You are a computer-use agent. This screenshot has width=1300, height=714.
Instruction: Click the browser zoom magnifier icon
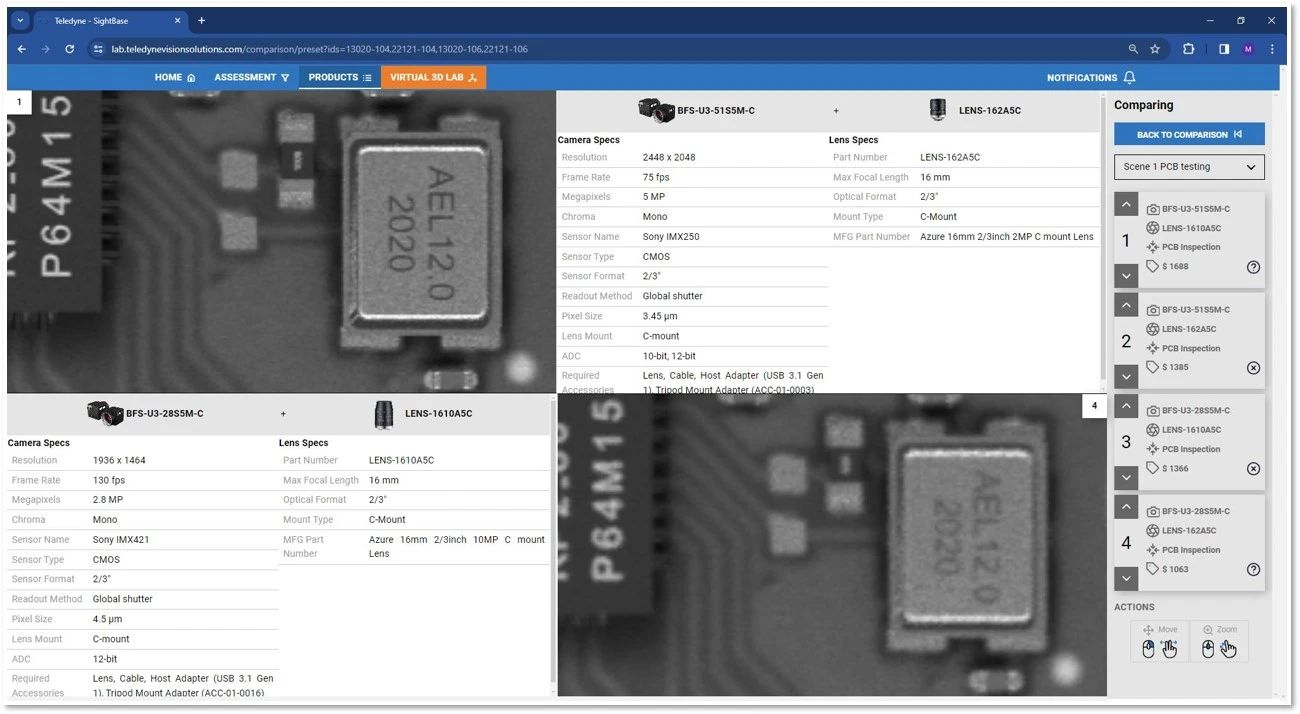pos(1133,49)
